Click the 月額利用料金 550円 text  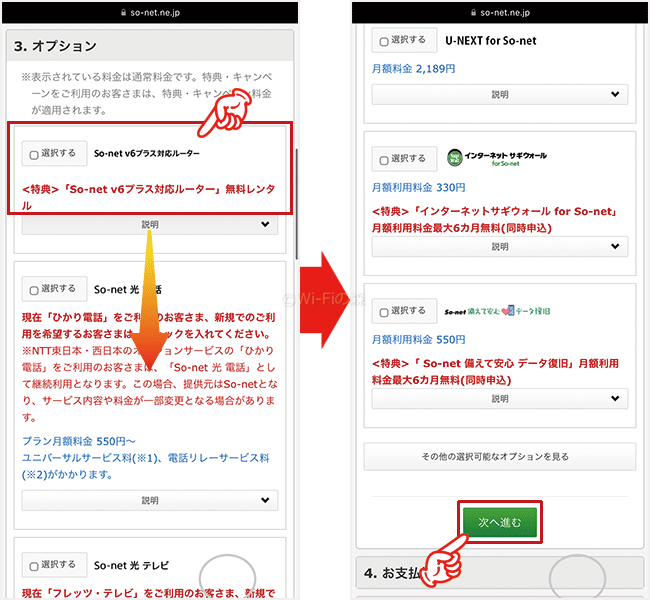(418, 340)
